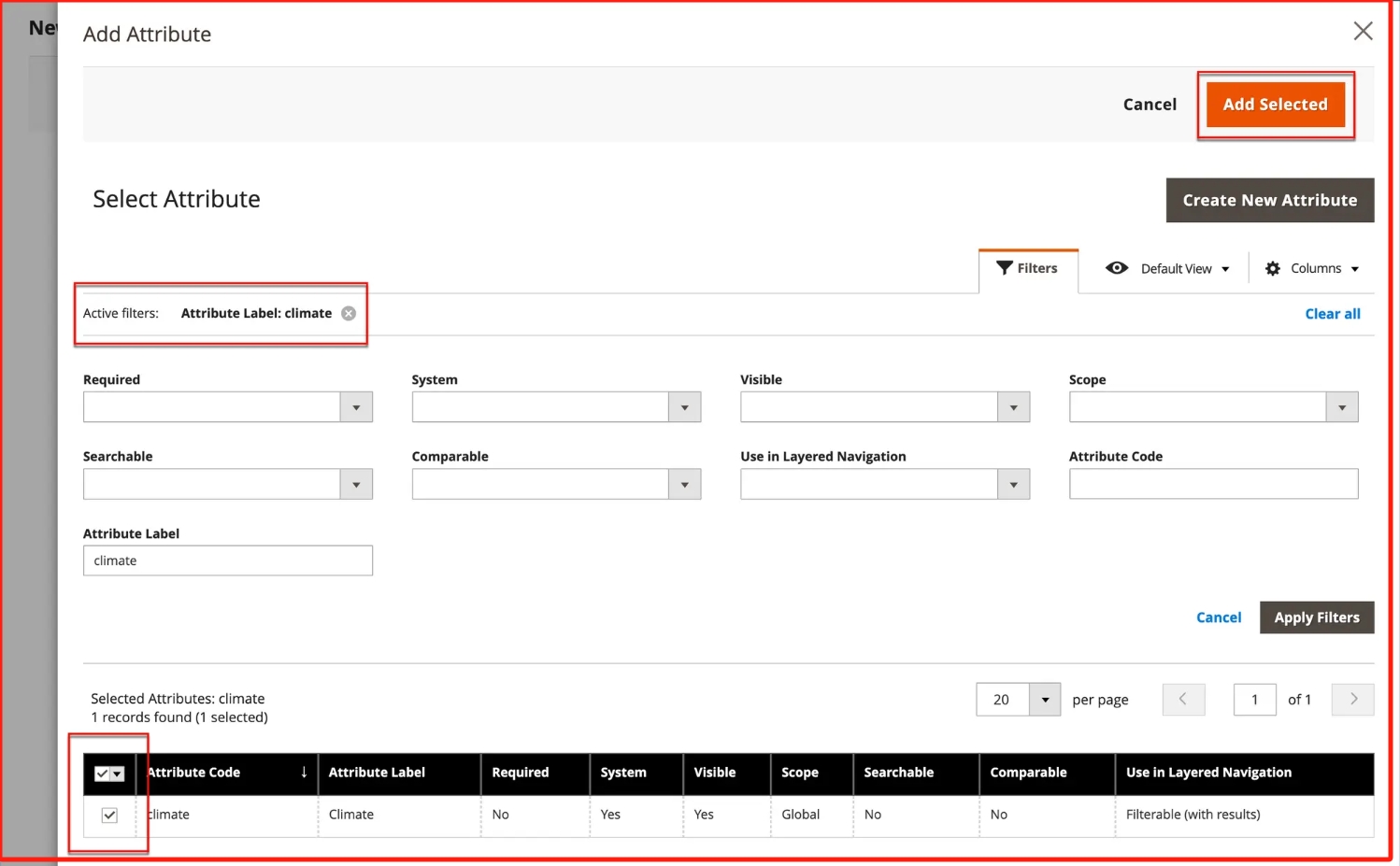Screen dimensions: 1400x866
Task: Go to previous page of results
Action: click(x=1183, y=700)
